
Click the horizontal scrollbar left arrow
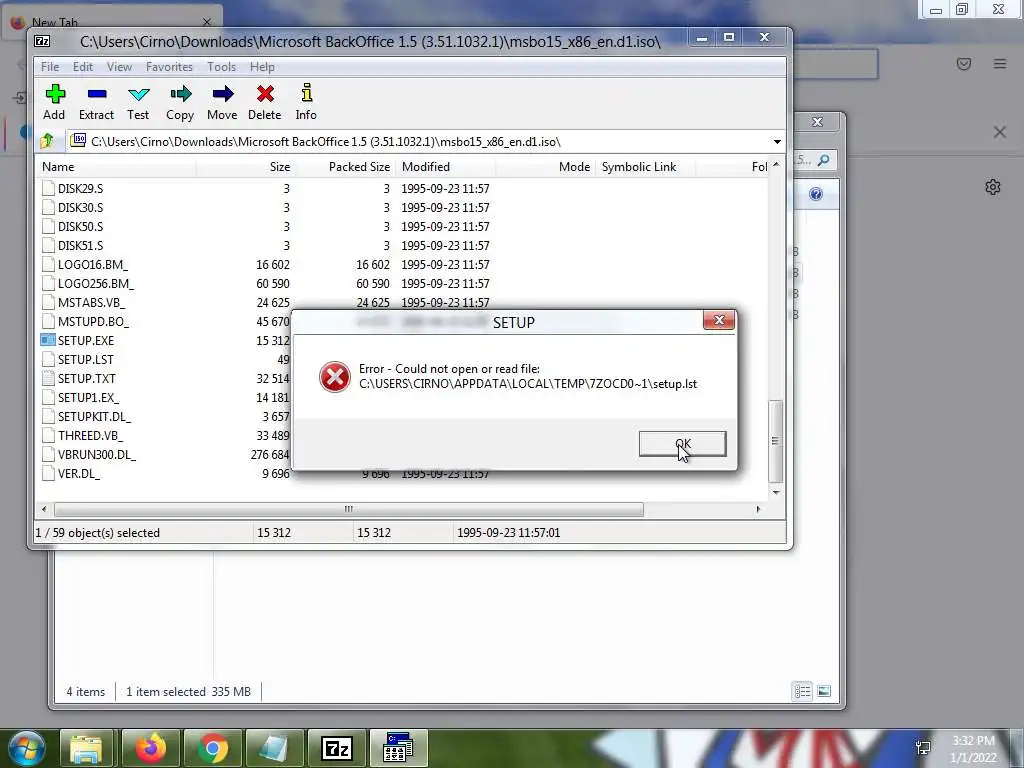(44, 509)
